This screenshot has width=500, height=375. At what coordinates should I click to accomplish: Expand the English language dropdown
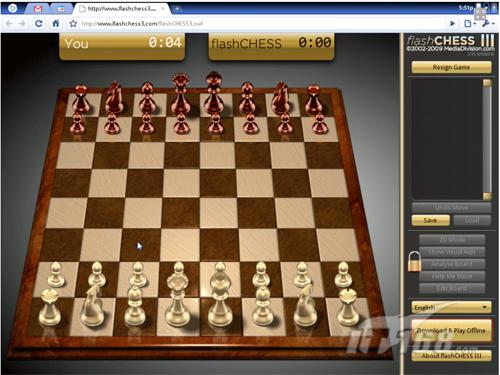pyautogui.click(x=452, y=307)
